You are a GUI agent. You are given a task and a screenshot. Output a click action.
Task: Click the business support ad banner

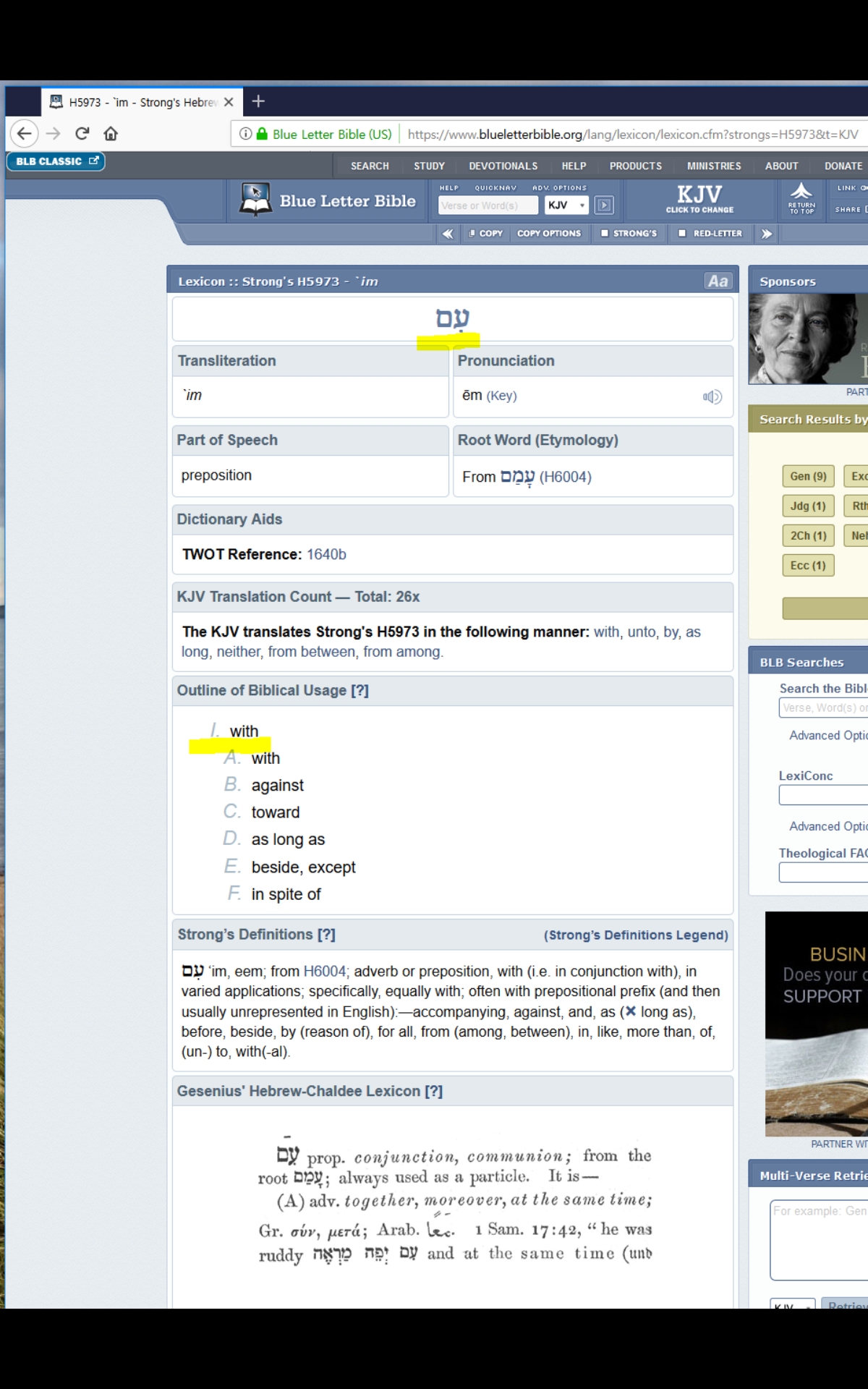pos(817,1024)
